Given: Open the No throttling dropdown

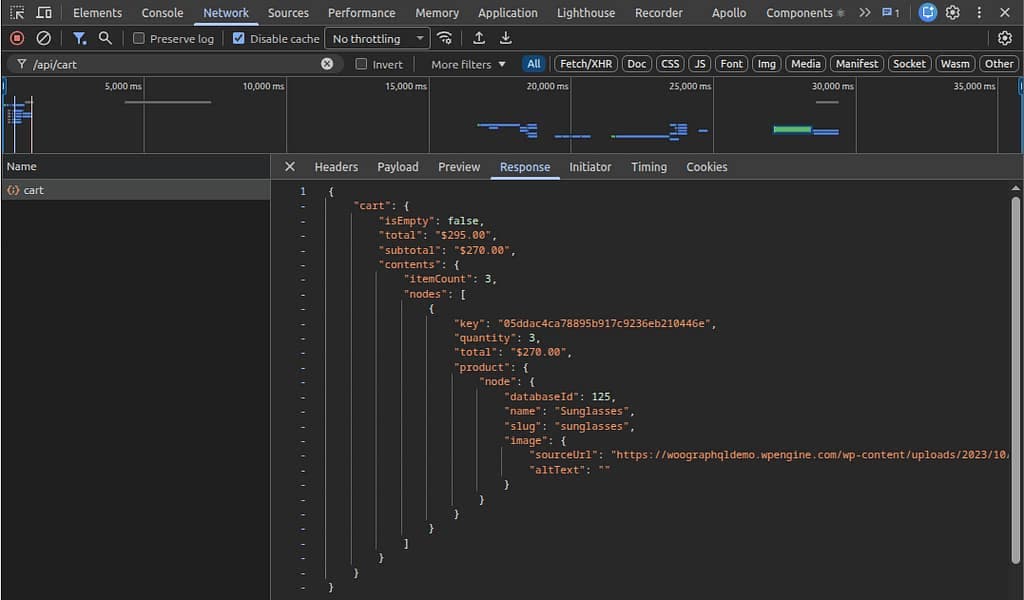Looking at the screenshot, I should (x=377, y=39).
